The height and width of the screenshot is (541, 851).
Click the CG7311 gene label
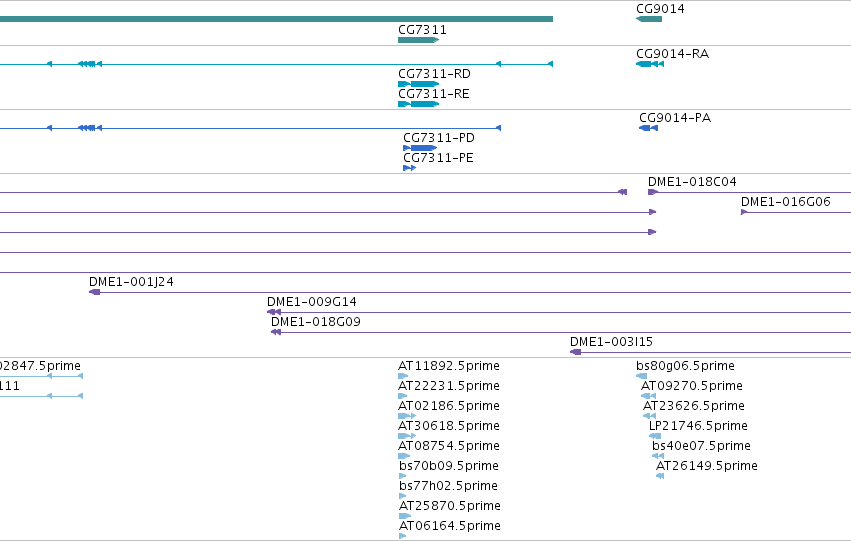click(422, 29)
